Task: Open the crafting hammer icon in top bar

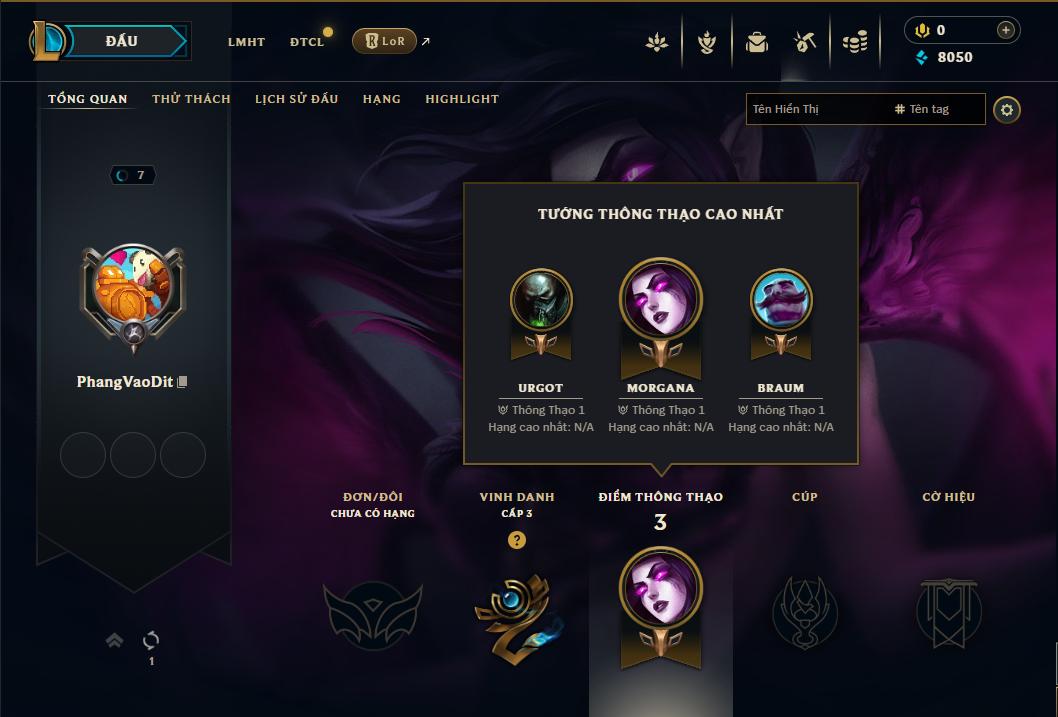Action: (x=805, y=43)
